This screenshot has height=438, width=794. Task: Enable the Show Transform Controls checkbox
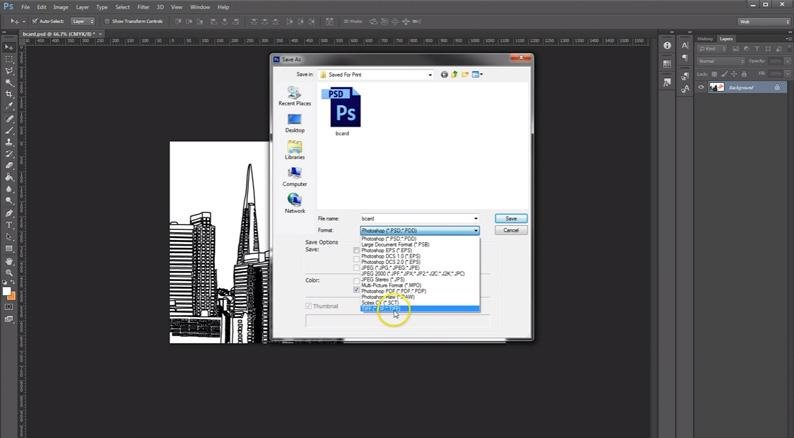pos(106,20)
